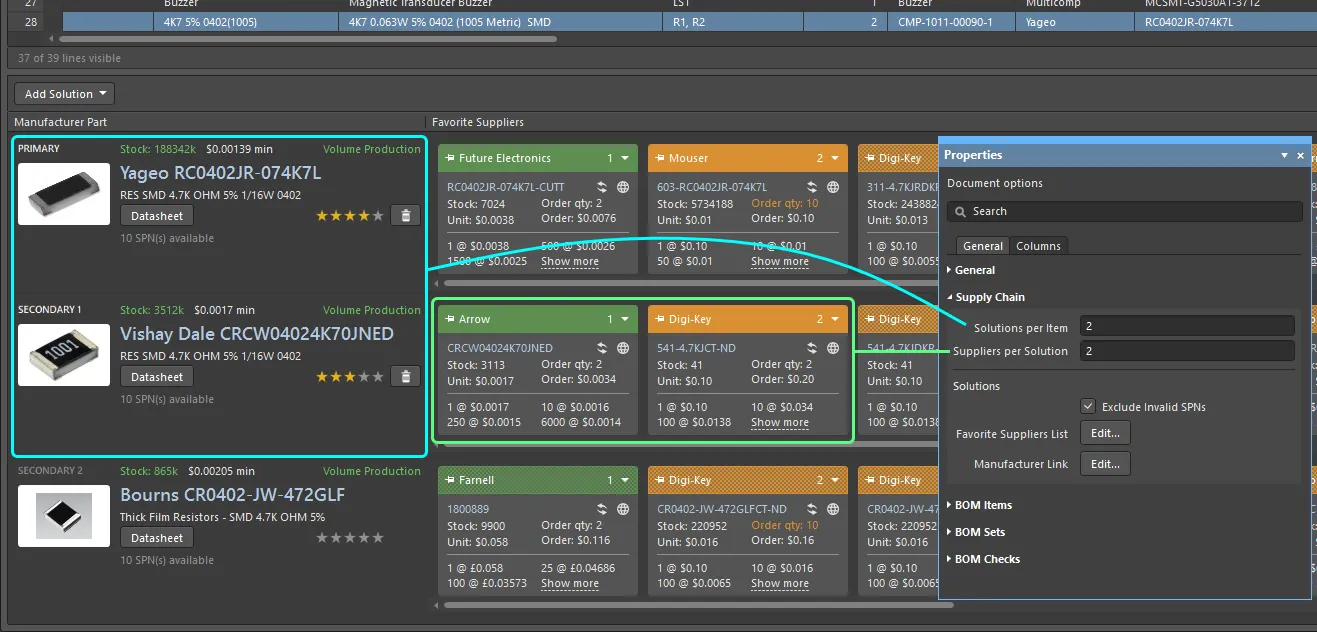This screenshot has width=1317, height=632.
Task: Click pin icon on Digi-Key CR0402-JW-472GLFCT-ND card header
Action: tap(660, 480)
